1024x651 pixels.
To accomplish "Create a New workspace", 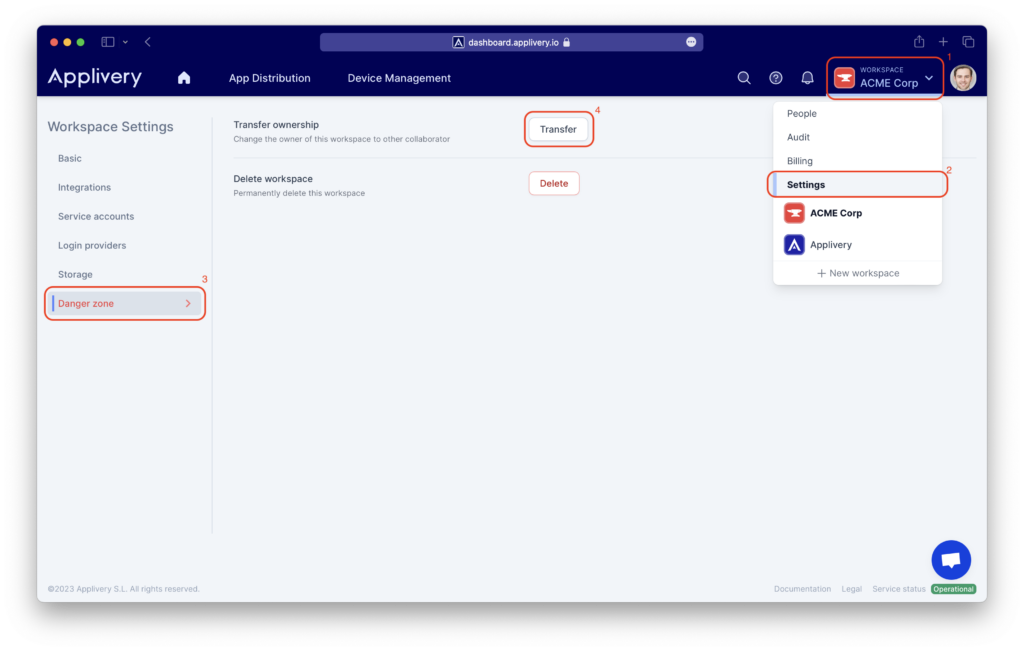I will (857, 273).
